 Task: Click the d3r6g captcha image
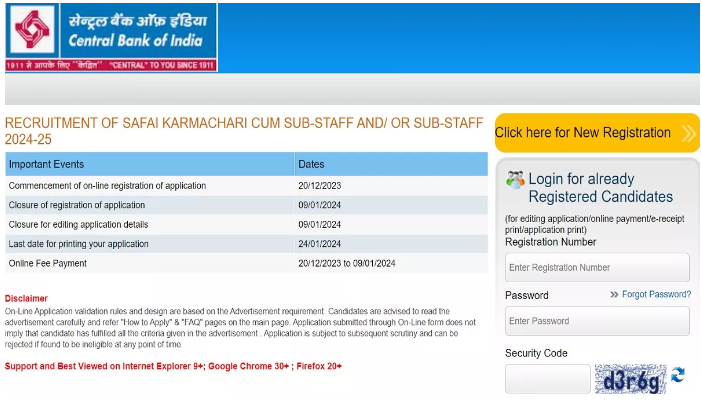tap(630, 379)
